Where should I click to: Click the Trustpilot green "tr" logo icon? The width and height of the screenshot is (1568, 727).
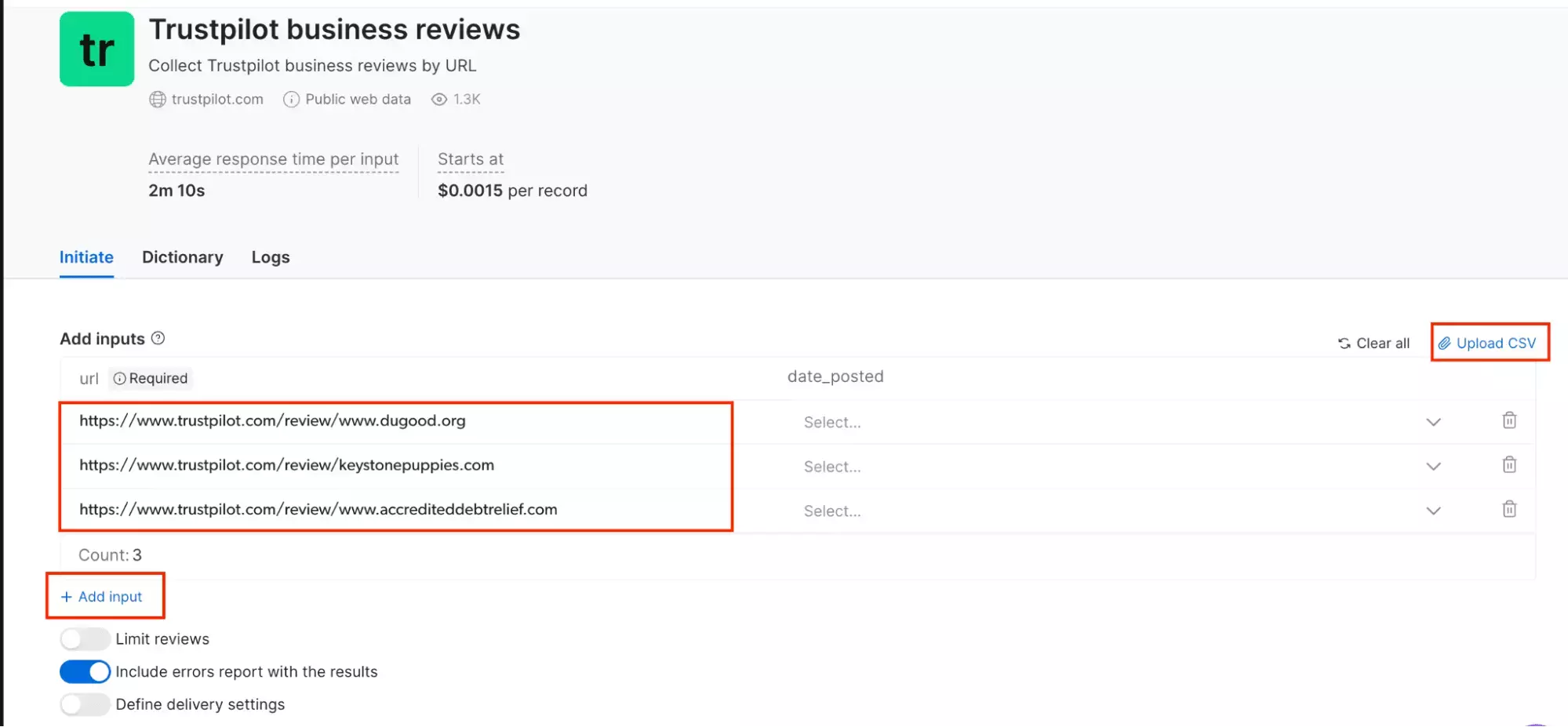96,49
